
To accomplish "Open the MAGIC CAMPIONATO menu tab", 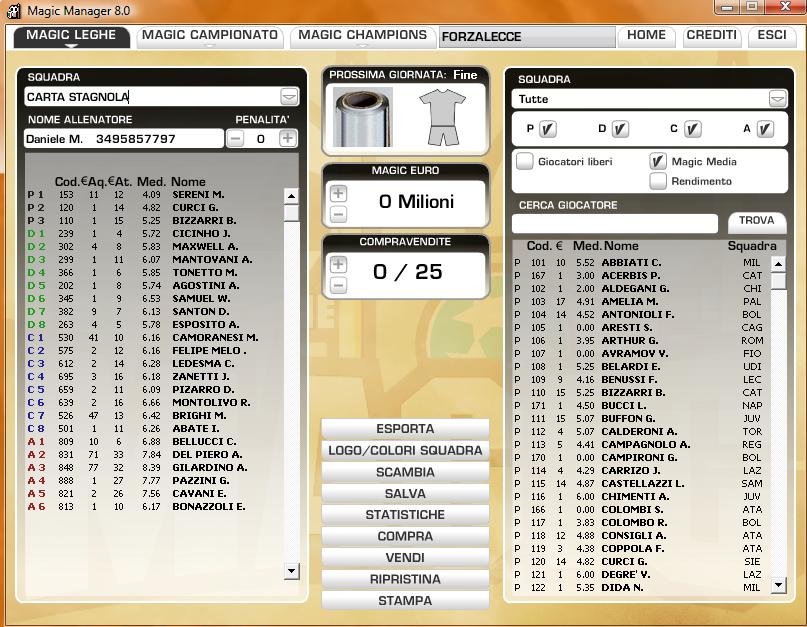I will [x=210, y=36].
